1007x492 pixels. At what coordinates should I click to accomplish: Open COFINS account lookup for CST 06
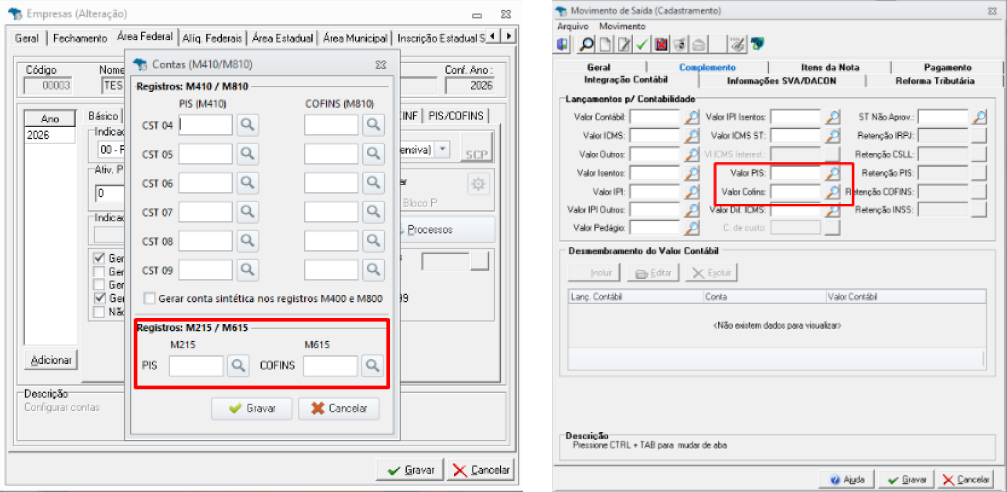[373, 183]
